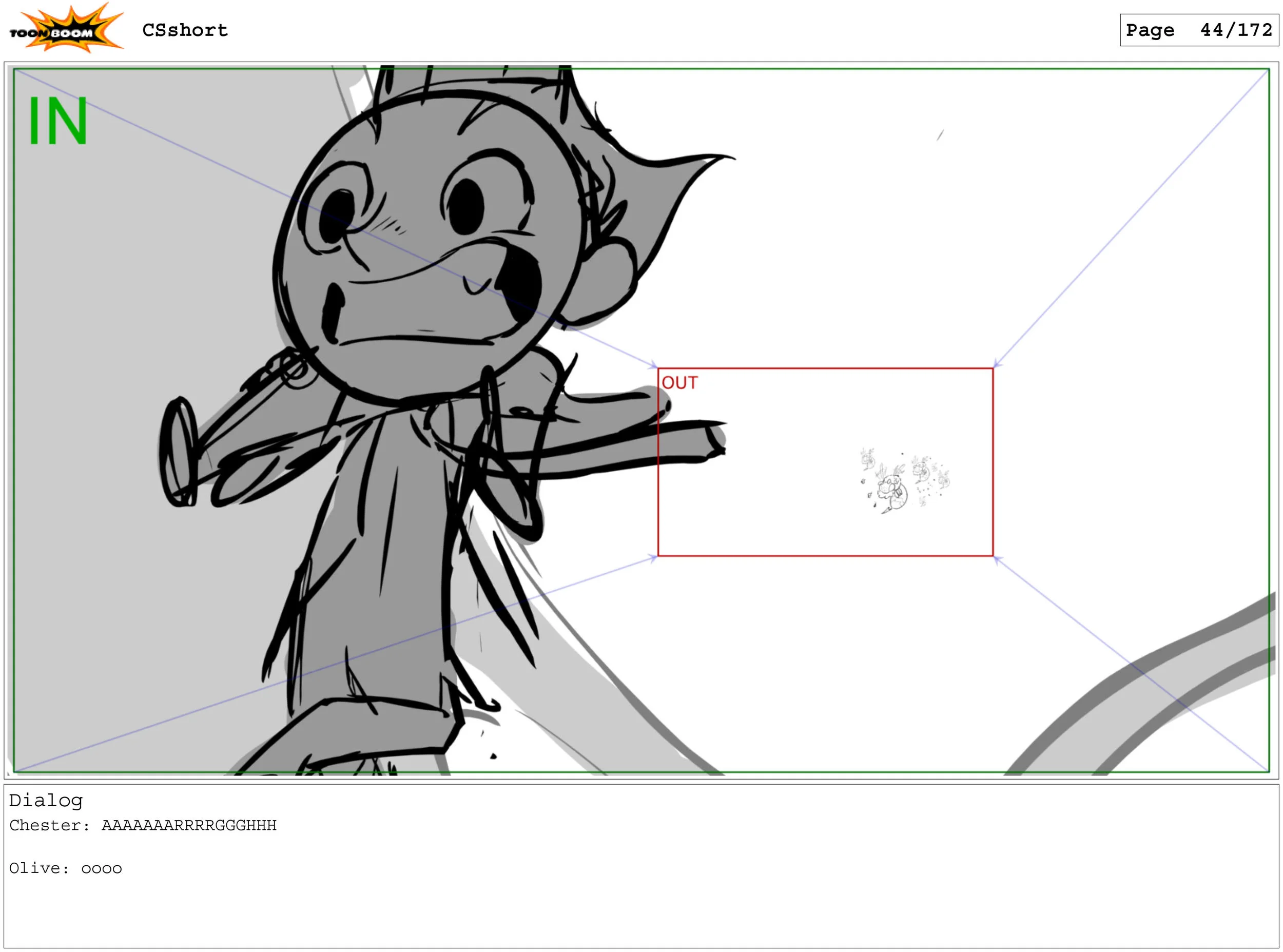Select Olive's oooo dialog line
This screenshot has height=952, width=1283.
pos(66,869)
